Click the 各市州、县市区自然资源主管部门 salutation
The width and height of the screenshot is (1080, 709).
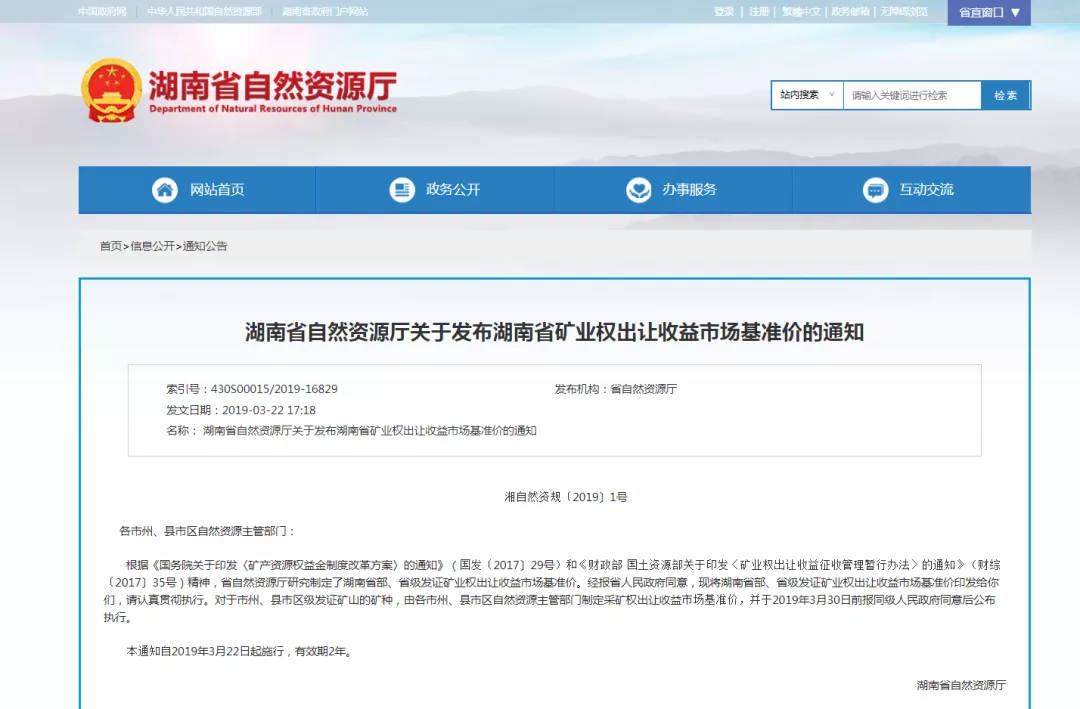pyautogui.click(x=207, y=531)
